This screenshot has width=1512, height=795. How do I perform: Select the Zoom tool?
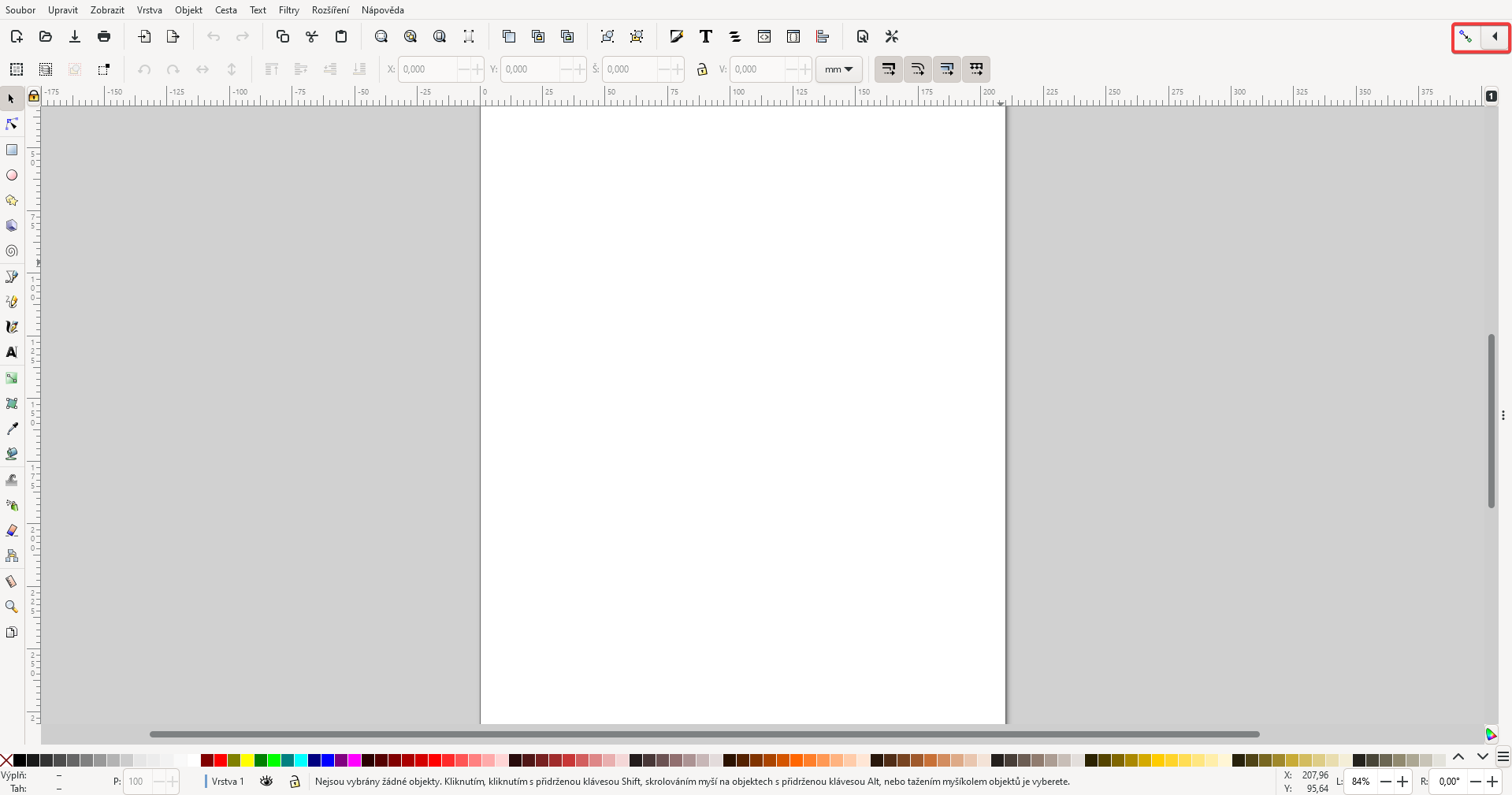[11, 607]
